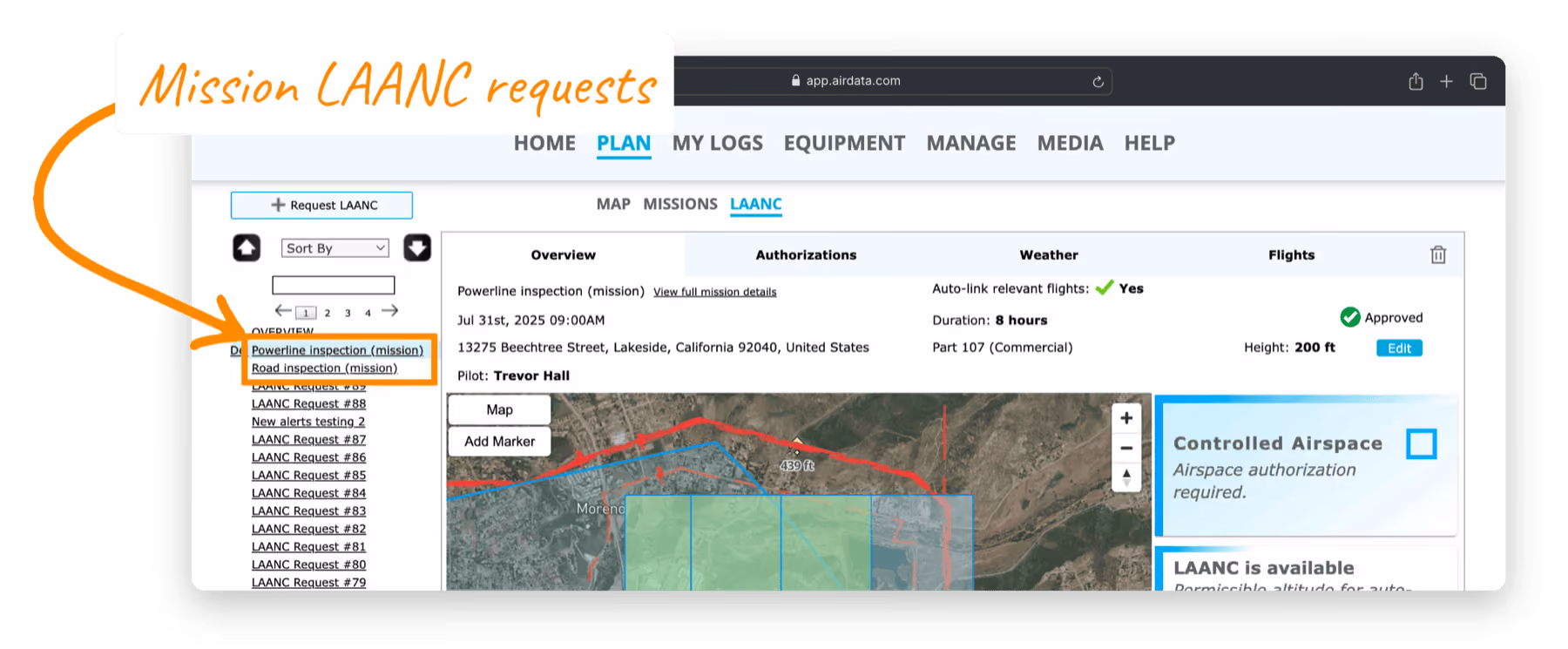Open LAANC Request #81
Image resolution: width=1568 pixels, height=649 pixels.
pos(308,547)
